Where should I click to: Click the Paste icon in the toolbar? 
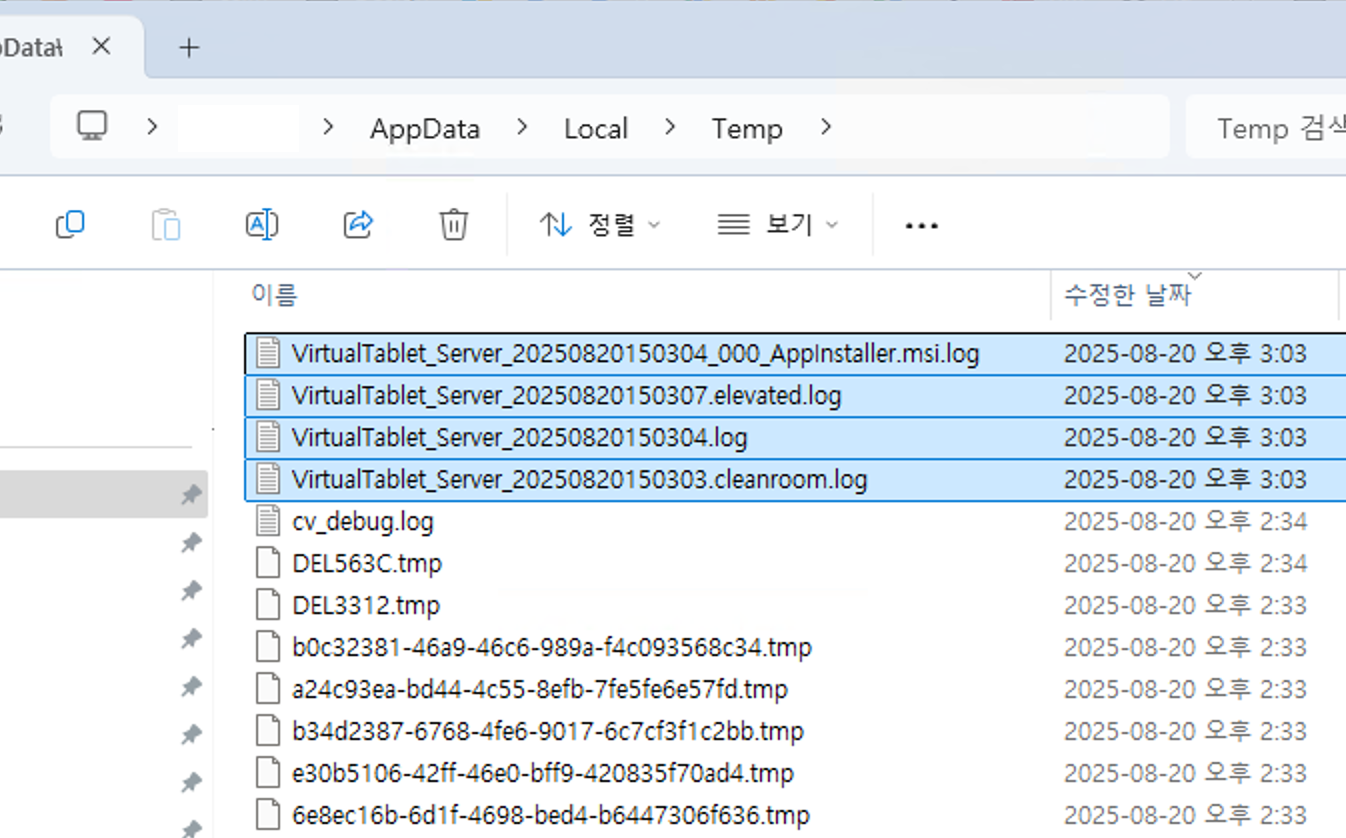pyautogui.click(x=165, y=224)
